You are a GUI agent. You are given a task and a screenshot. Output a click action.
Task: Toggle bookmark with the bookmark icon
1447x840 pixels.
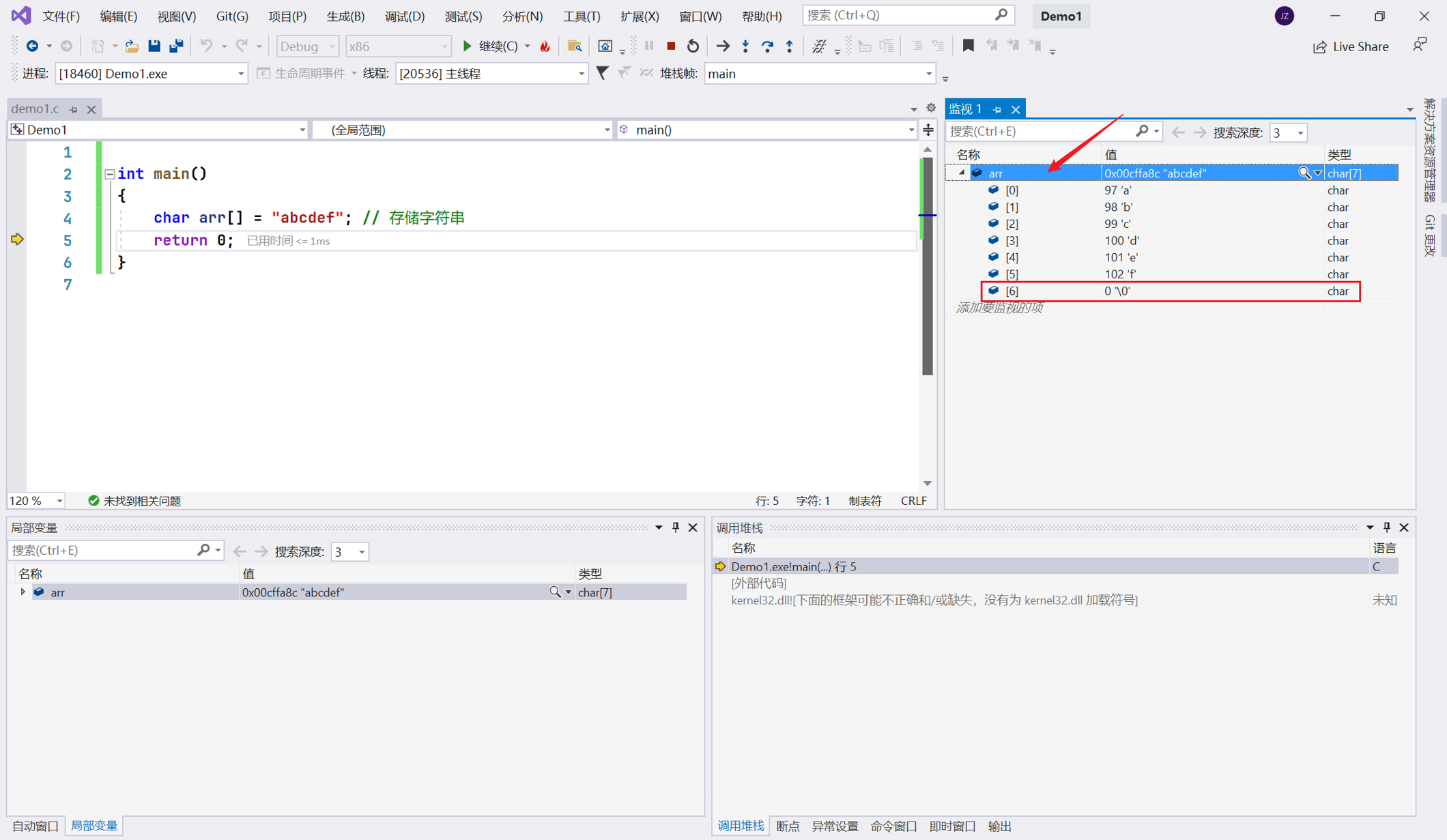tap(968, 46)
